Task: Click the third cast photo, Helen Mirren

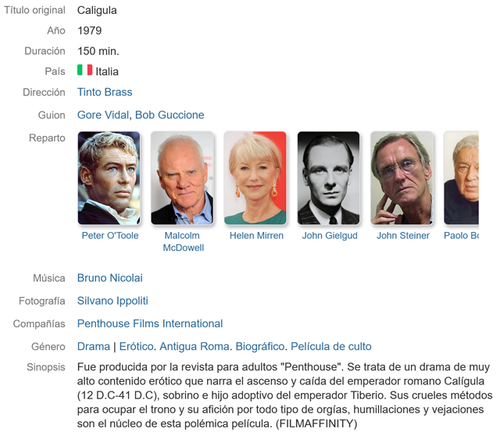Action: click(x=255, y=178)
